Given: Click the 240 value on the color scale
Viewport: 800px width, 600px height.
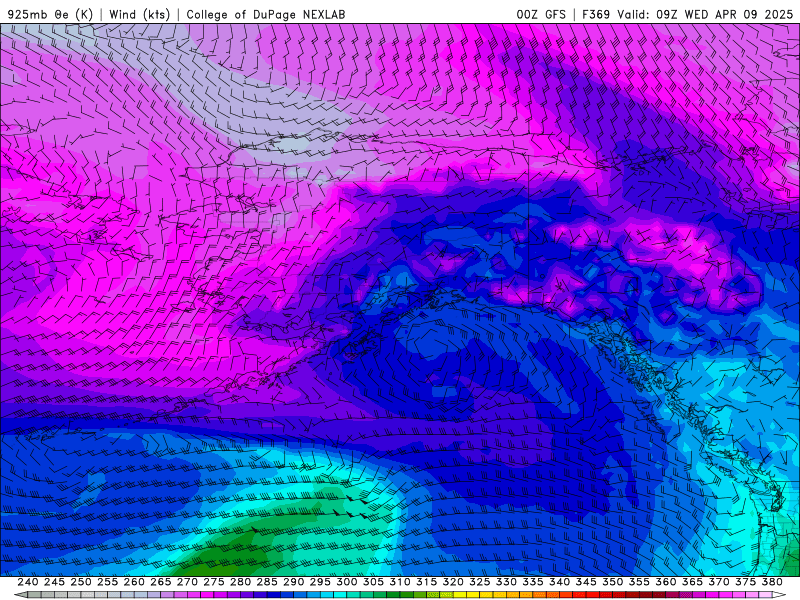Looking at the screenshot, I should 28,582.
